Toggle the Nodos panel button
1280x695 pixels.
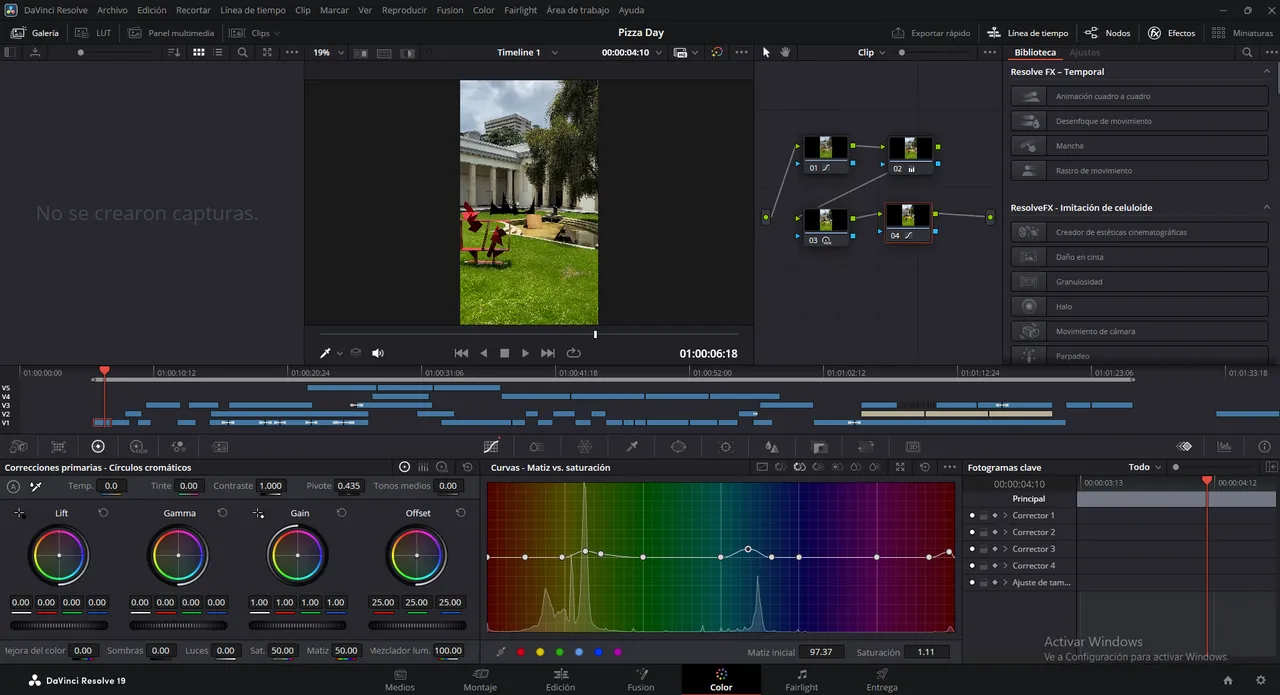[1108, 33]
